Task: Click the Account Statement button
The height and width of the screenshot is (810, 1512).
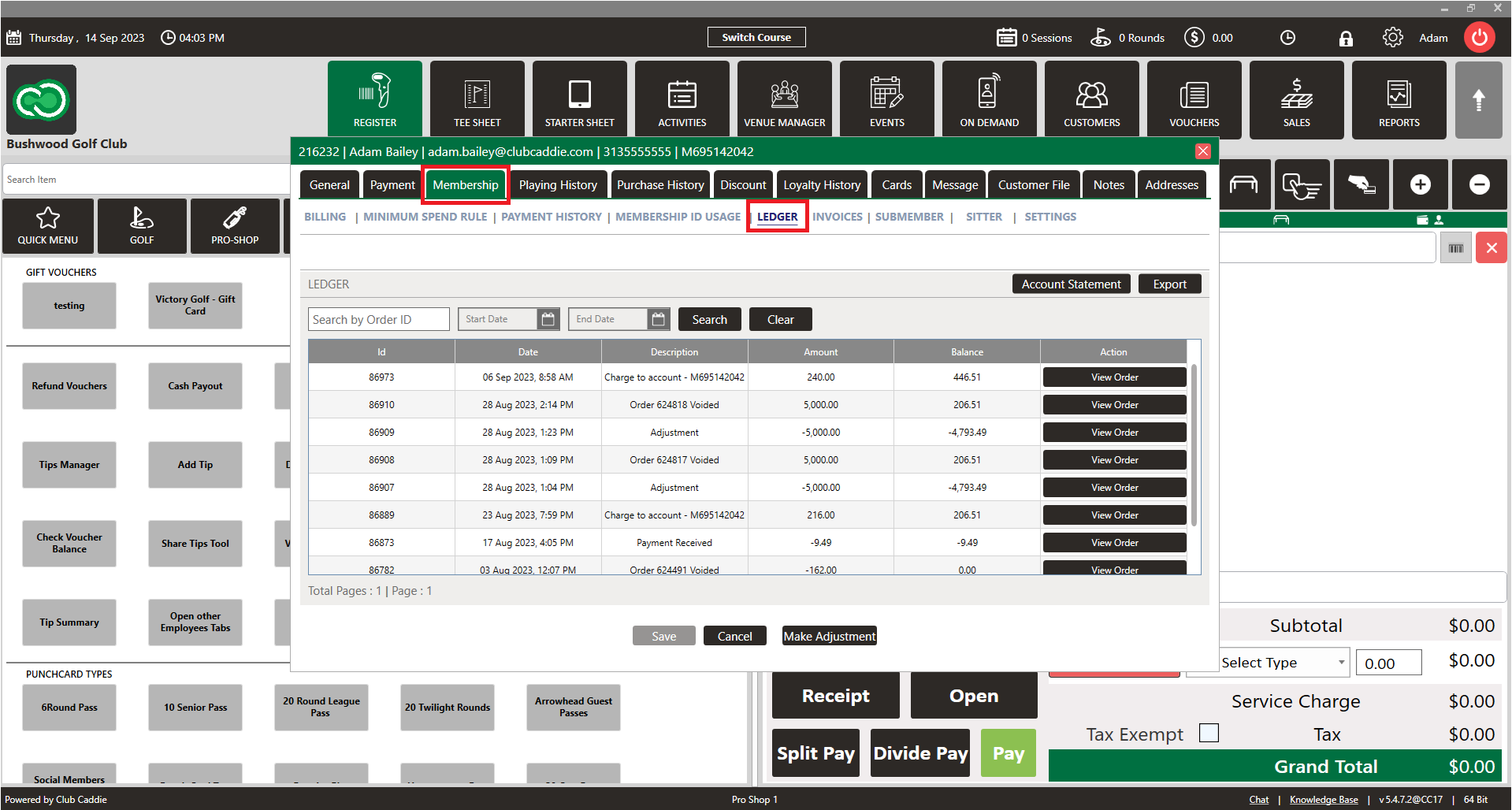Action: pyautogui.click(x=1071, y=284)
